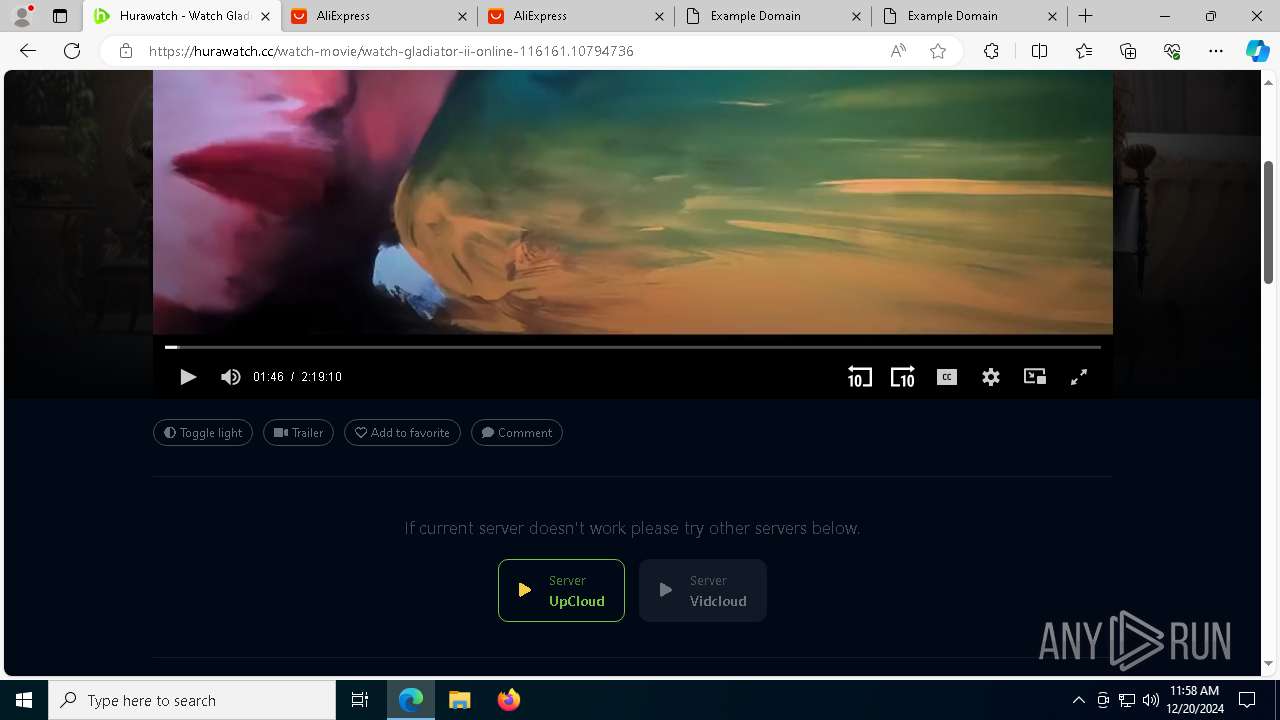Close the first AliExpress tab

pyautogui.click(x=461, y=16)
